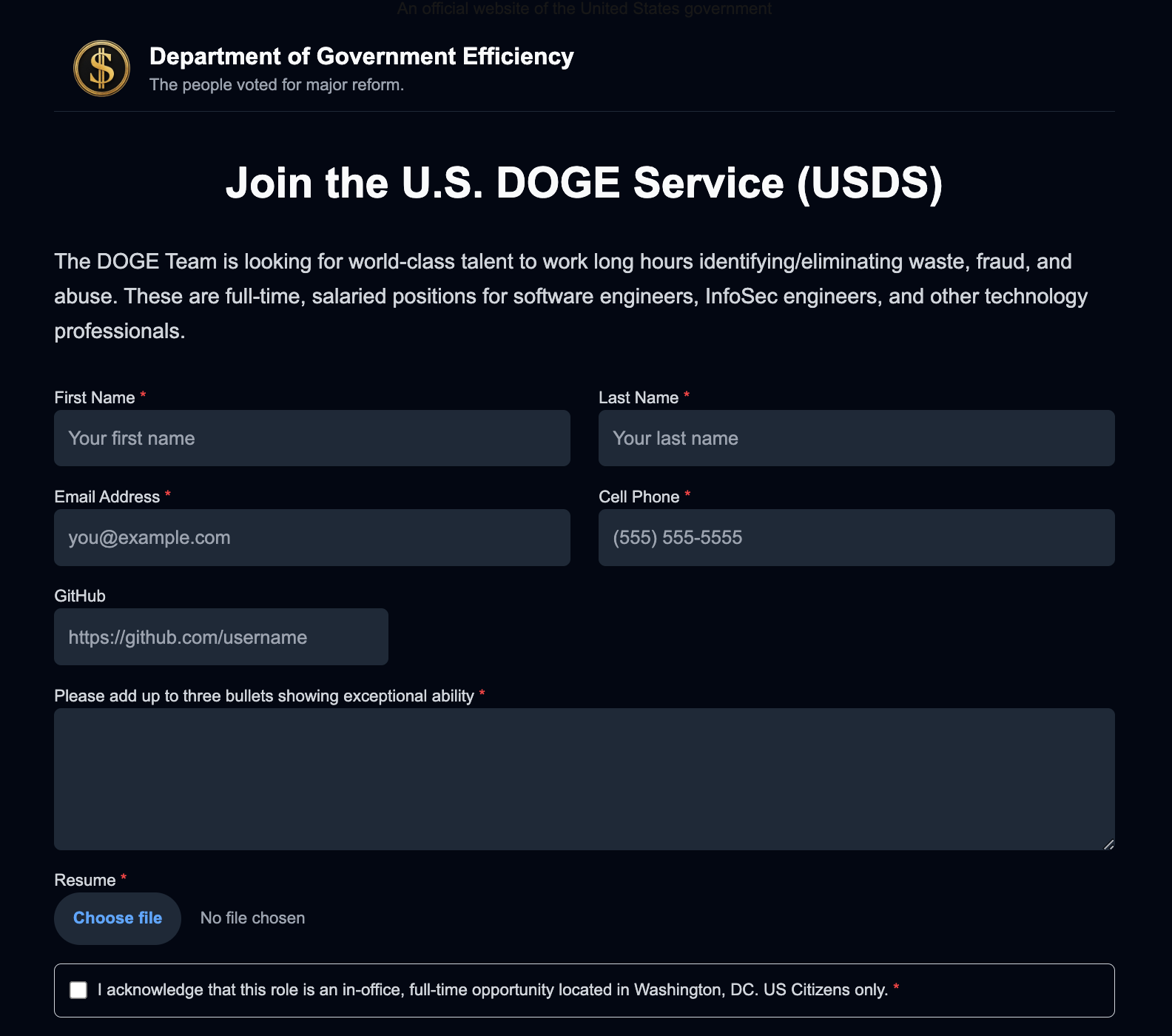Click the official government website banner text
Screen dimensions: 1172x1036
584,9
